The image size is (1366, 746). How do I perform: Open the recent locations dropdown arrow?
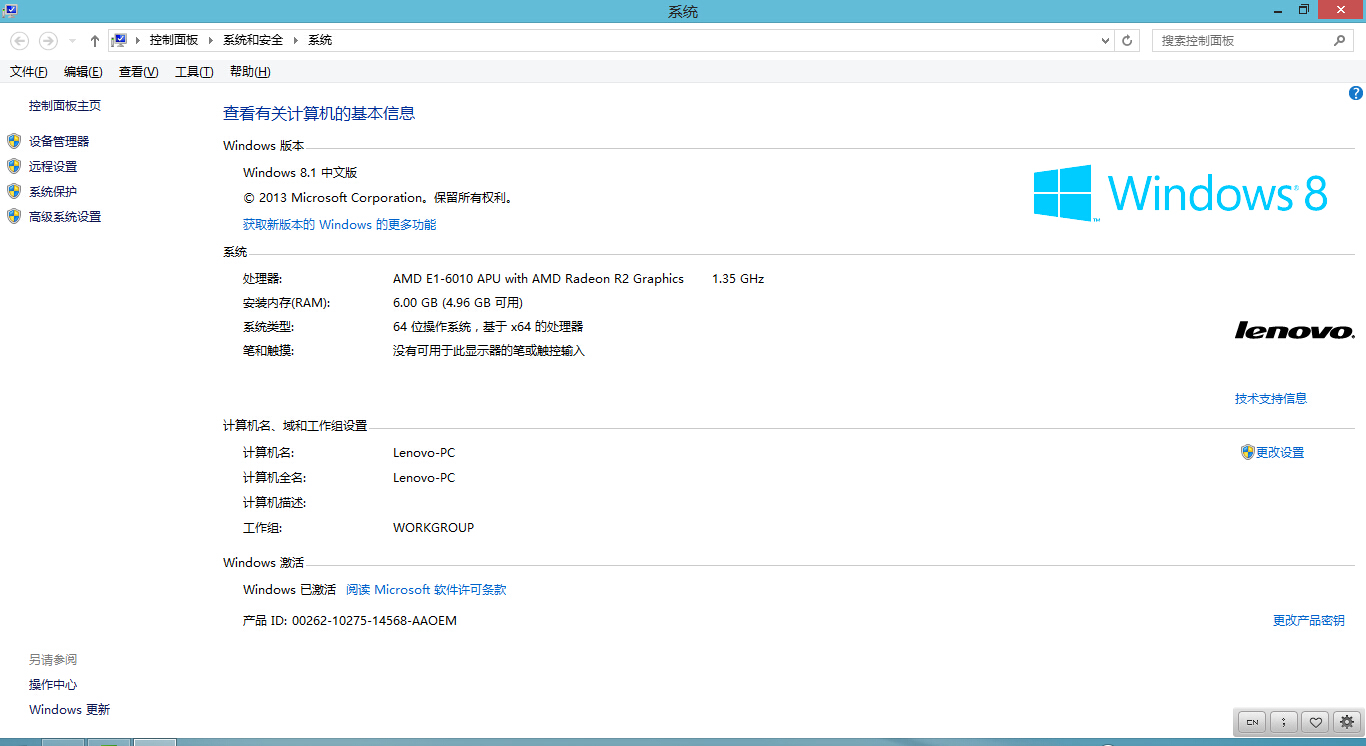pyautogui.click(x=72, y=41)
